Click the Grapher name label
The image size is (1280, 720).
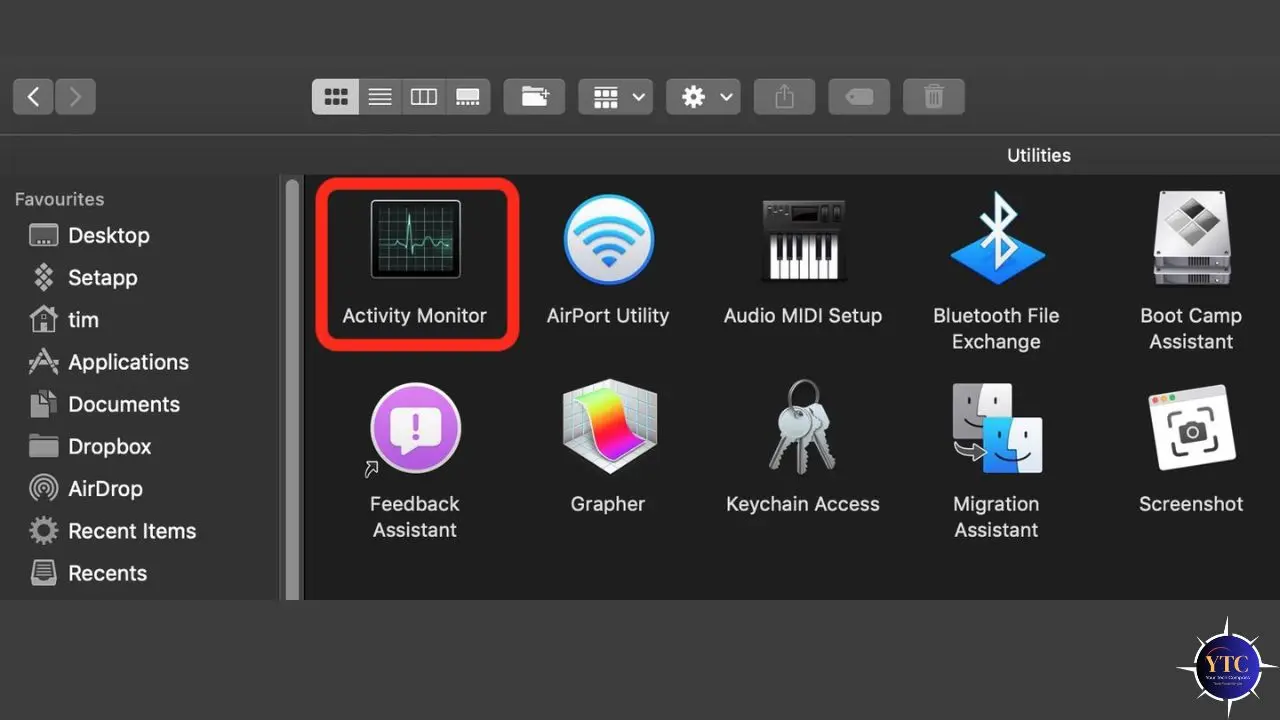608,504
